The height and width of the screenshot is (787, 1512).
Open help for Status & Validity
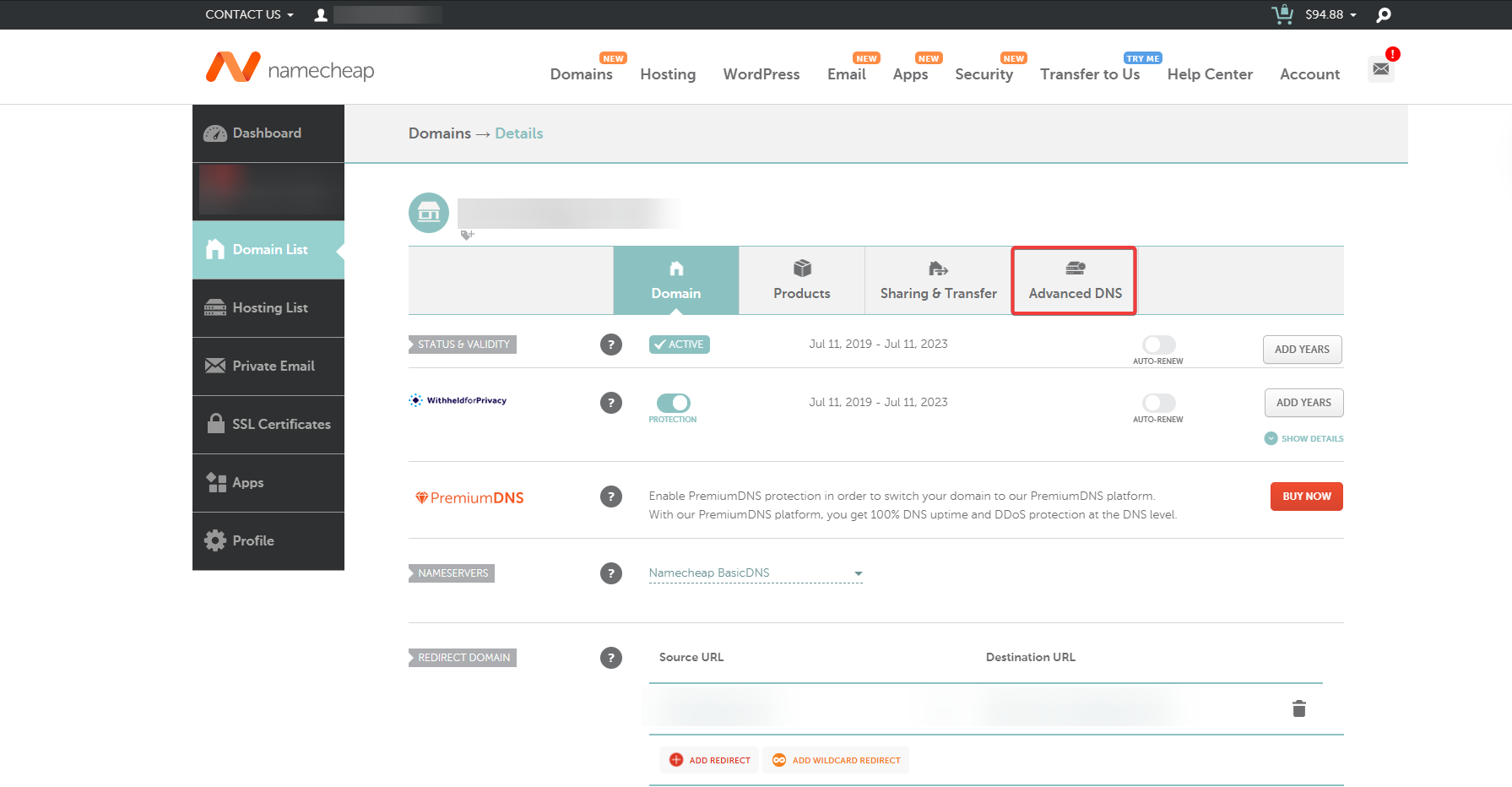[x=611, y=345]
